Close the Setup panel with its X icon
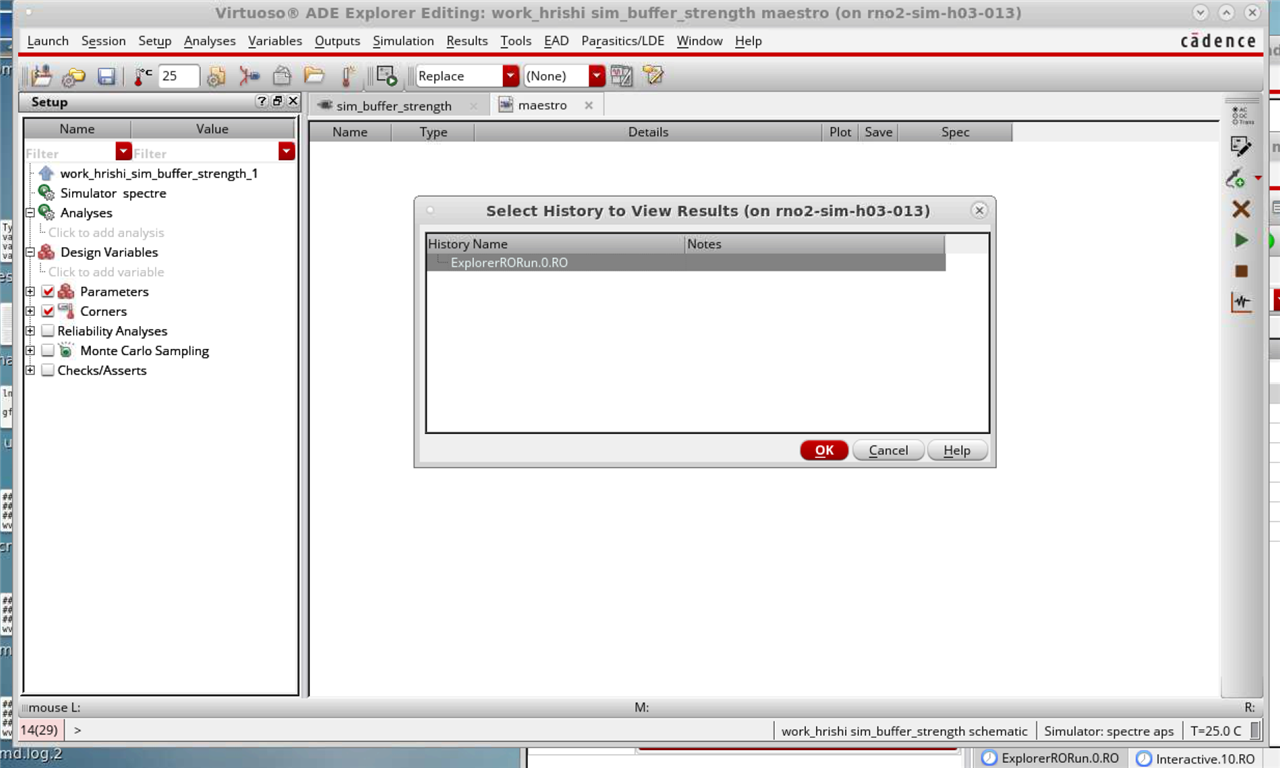1280x768 pixels. [x=292, y=102]
